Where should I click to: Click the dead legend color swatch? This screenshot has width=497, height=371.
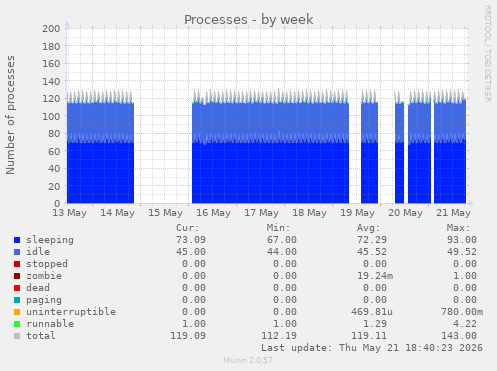tap(17, 288)
